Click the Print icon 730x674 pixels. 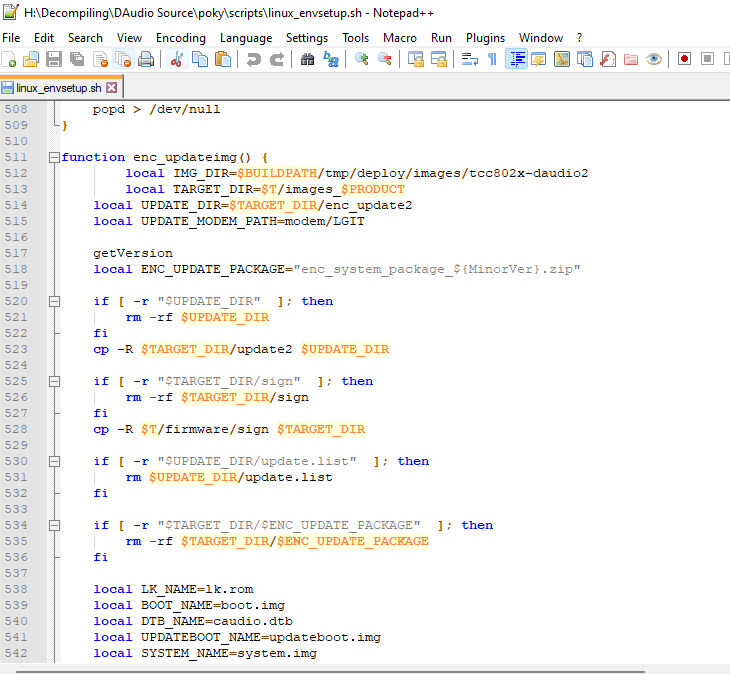click(146, 60)
